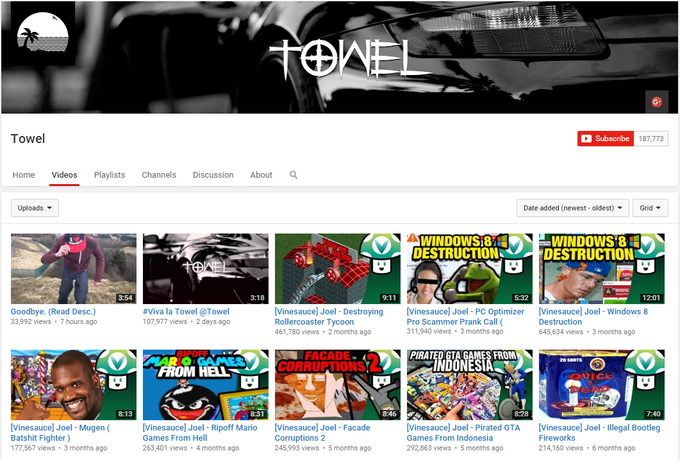Open the Goodbye. (Read Desc.) video thumbnail
The width and height of the screenshot is (680, 460).
(74, 269)
